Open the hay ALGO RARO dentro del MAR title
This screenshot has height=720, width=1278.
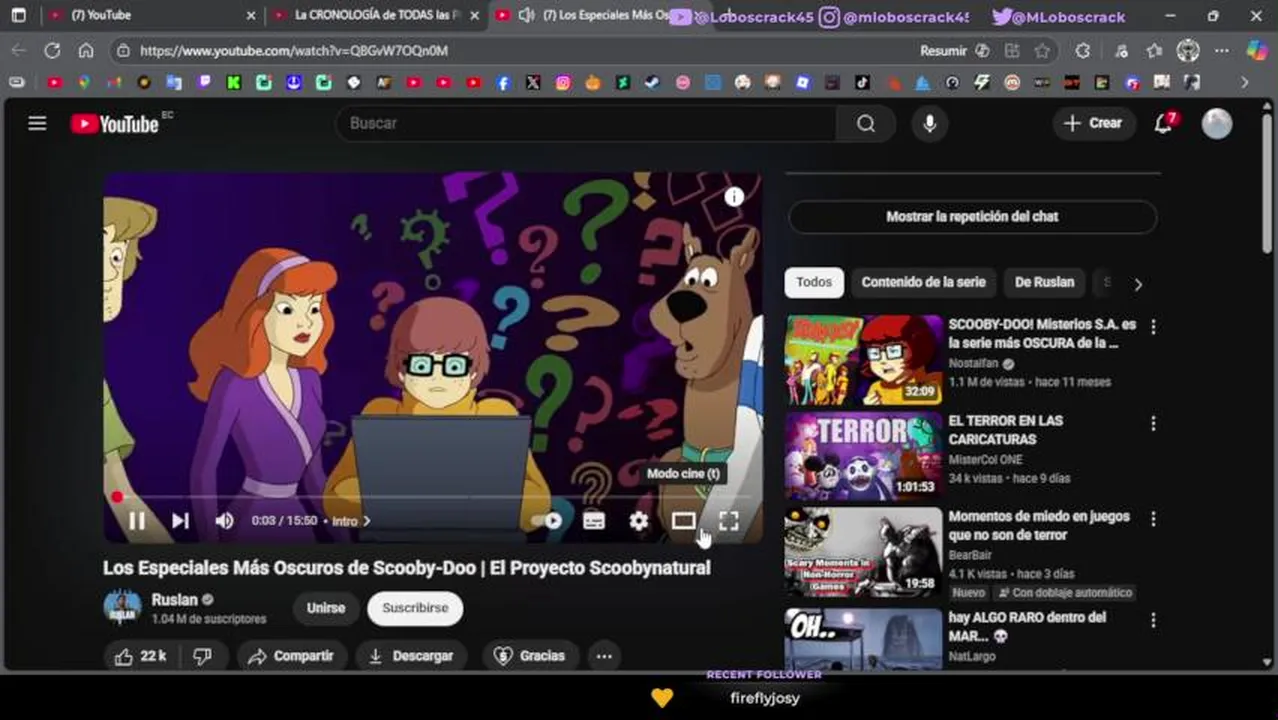pos(1027,627)
